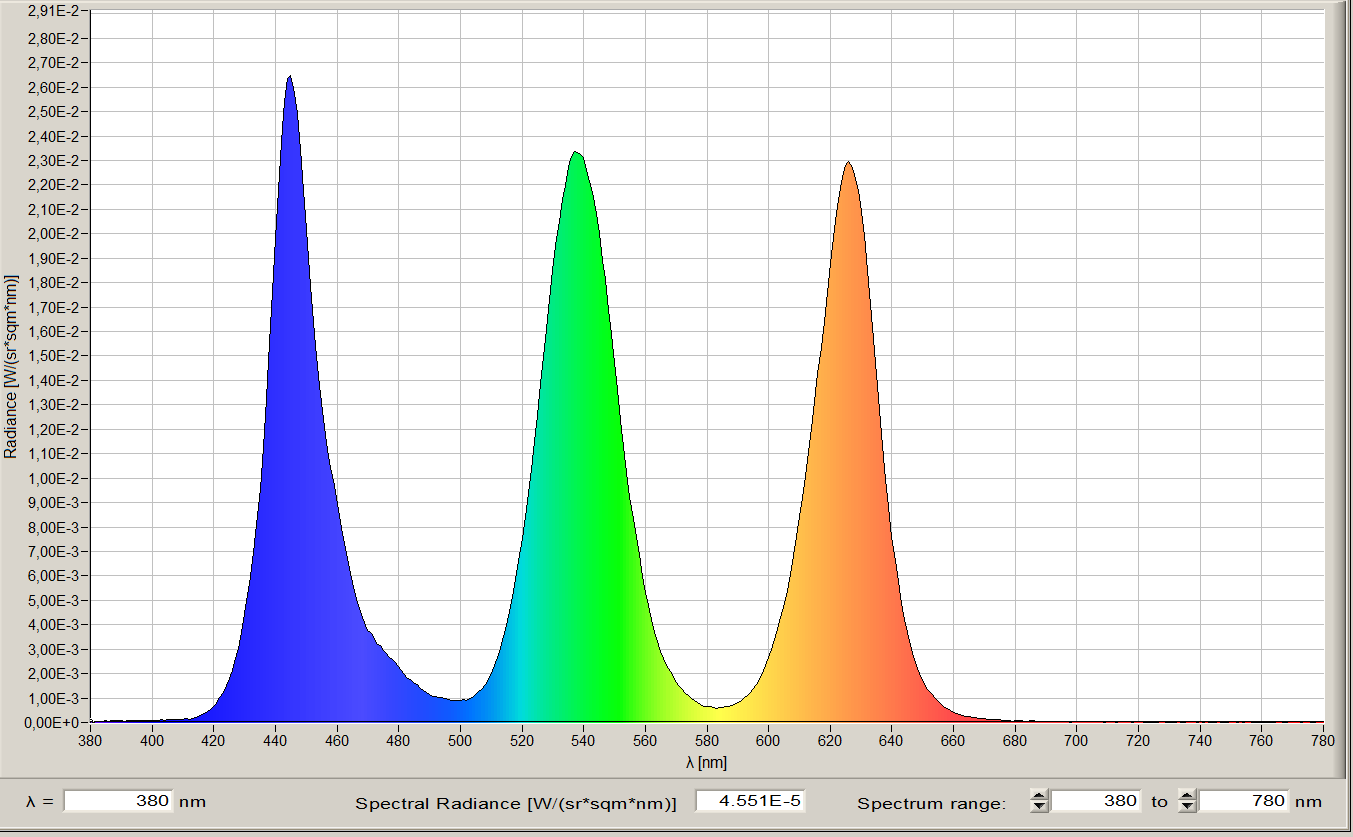Increase the spectrum range start value
Viewport: 1353px width, 837px height.
click(x=1040, y=796)
